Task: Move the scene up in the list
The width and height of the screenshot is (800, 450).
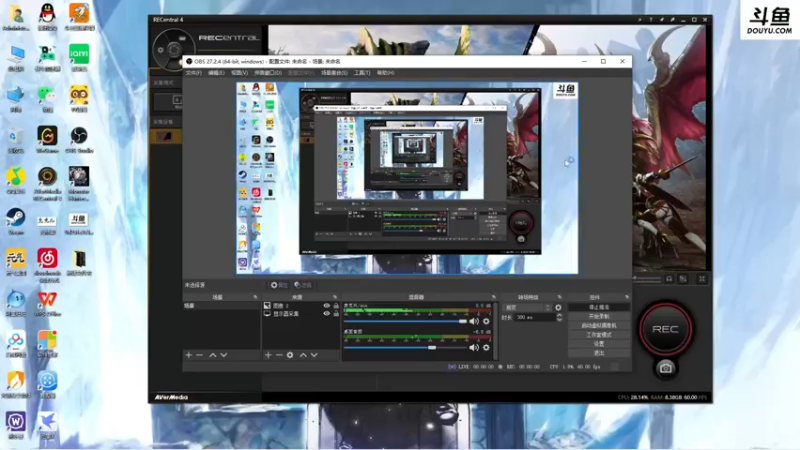Action: click(x=213, y=355)
